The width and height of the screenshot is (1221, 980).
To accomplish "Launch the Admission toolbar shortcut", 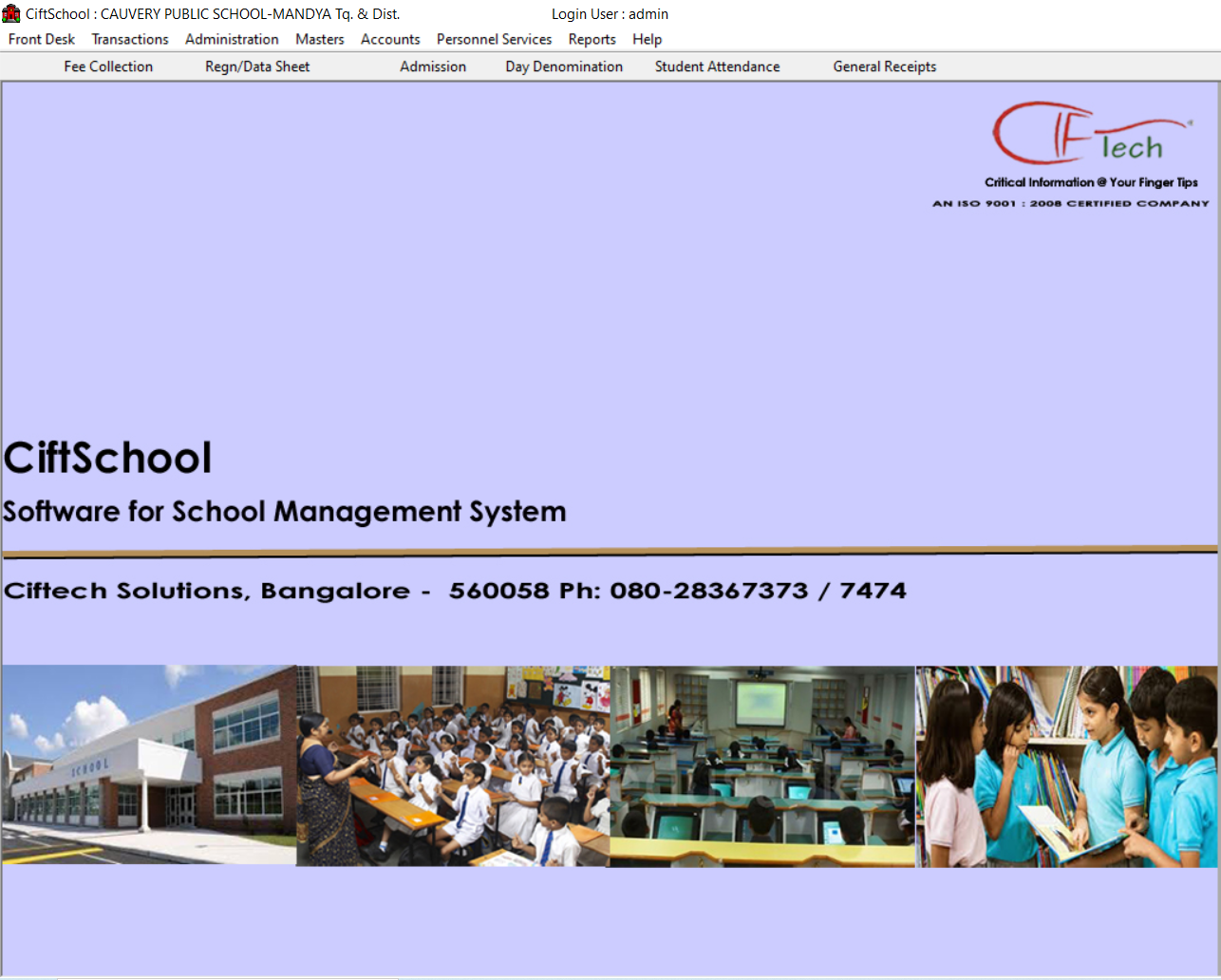I will click(x=433, y=66).
